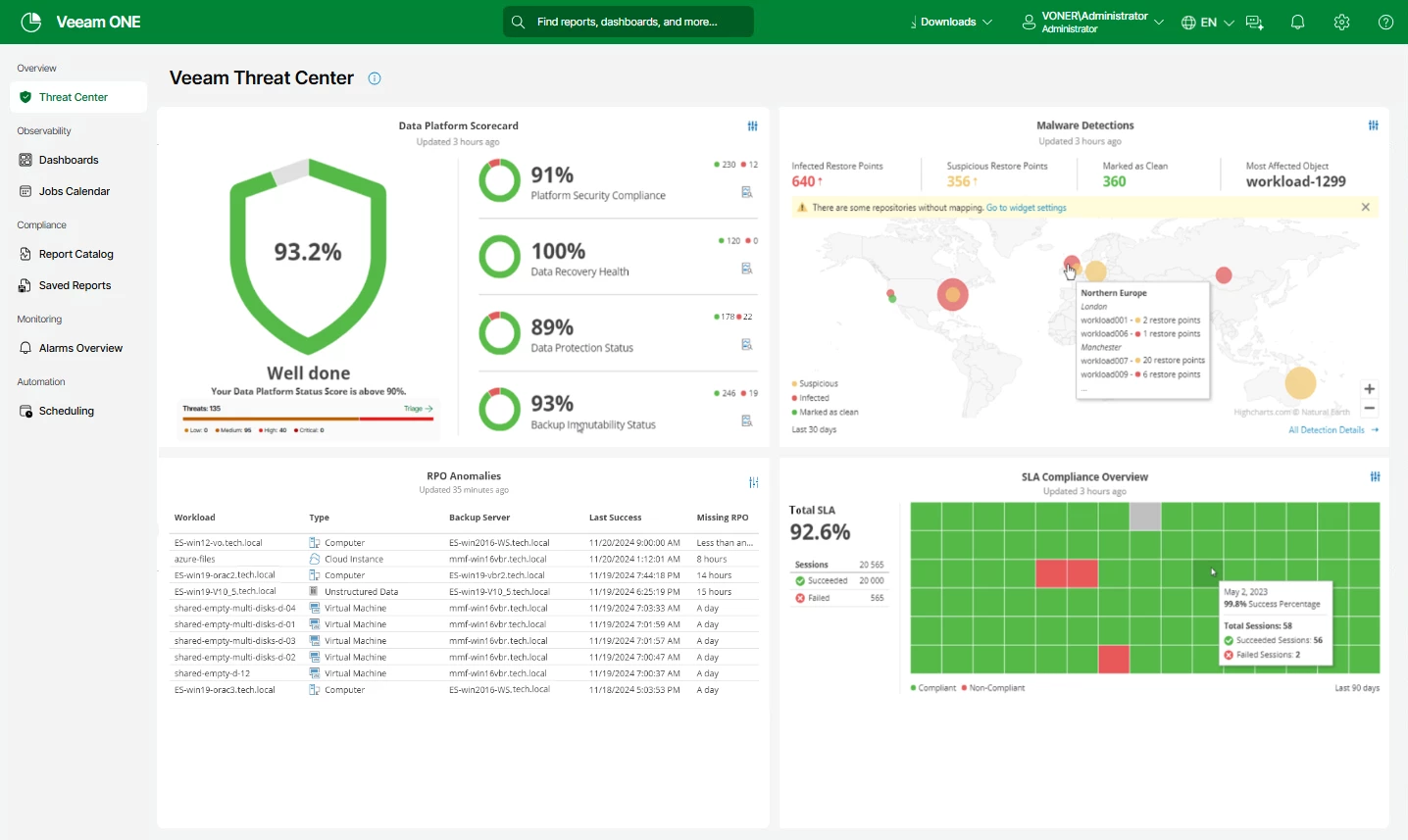
Task: Click the gray cell in SLA heatmap
Action: point(1145,517)
